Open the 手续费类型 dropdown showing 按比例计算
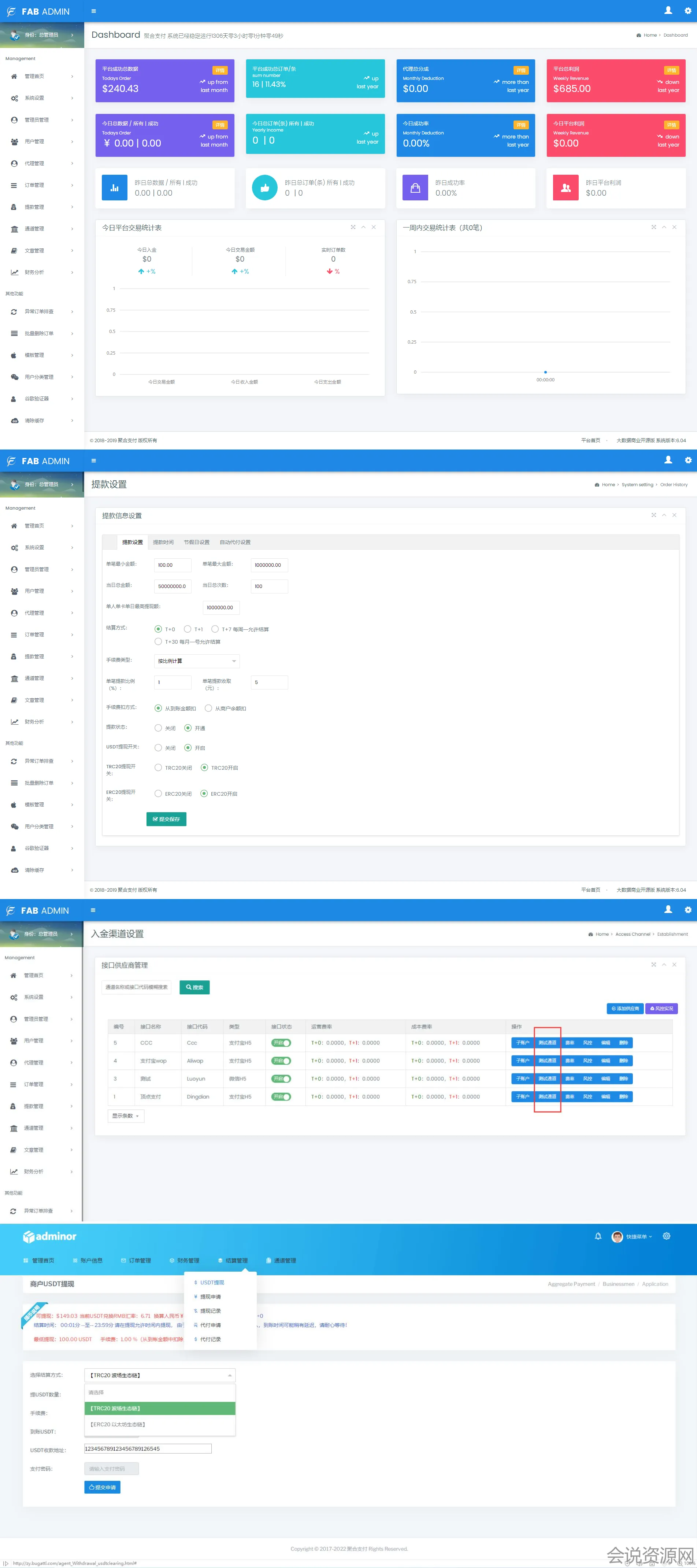 [197, 661]
